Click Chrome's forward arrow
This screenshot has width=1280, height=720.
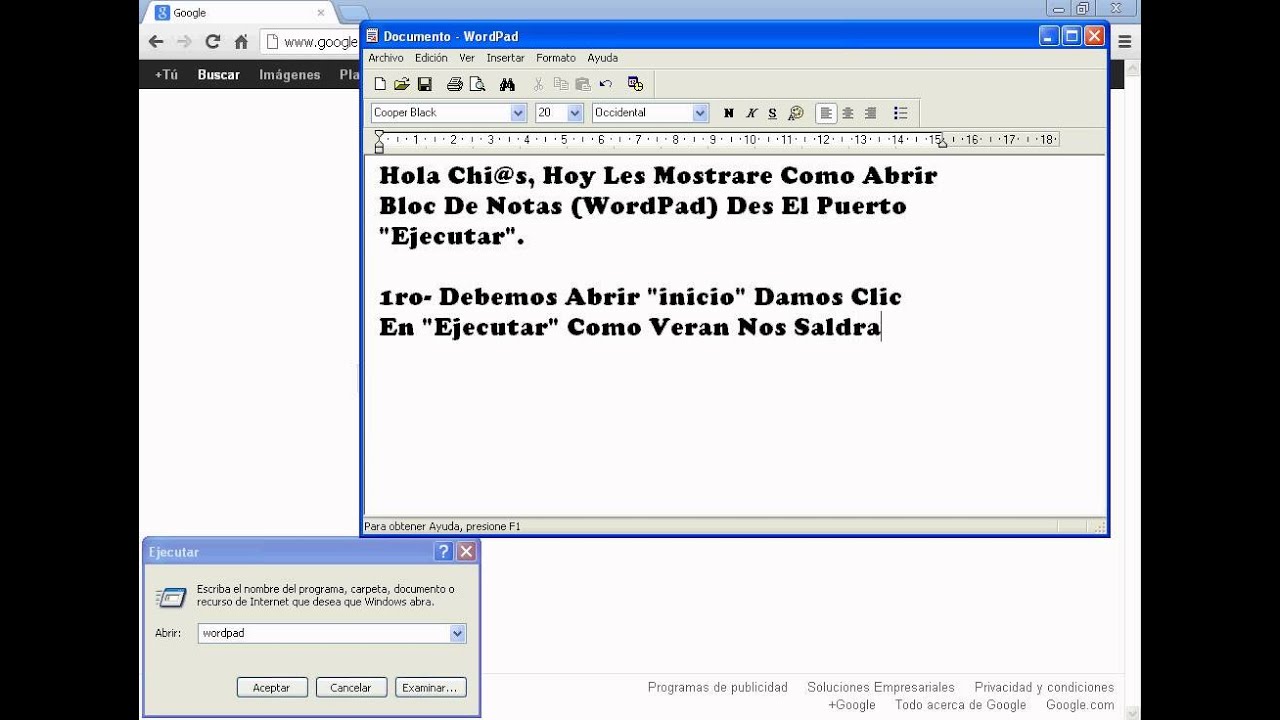pos(184,41)
